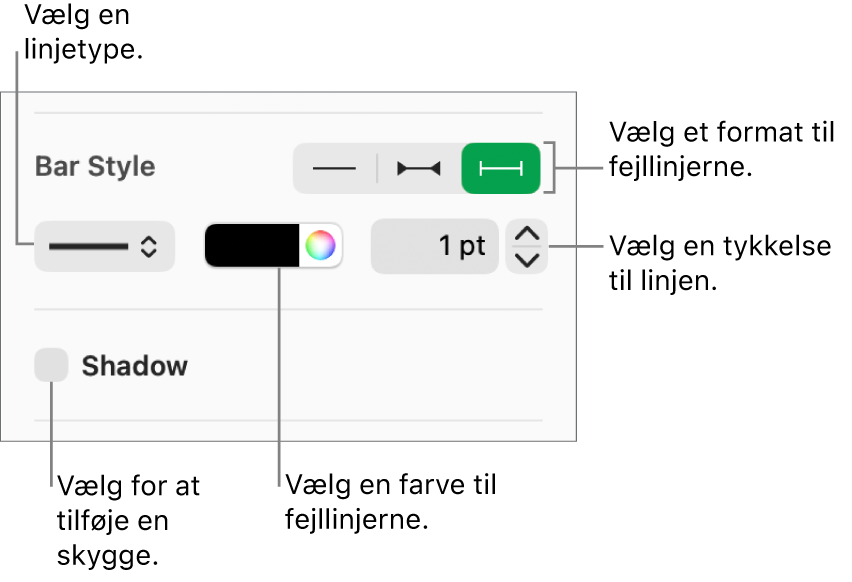Click the Bar Style label
The height and width of the screenshot is (582, 852).
pos(95,166)
